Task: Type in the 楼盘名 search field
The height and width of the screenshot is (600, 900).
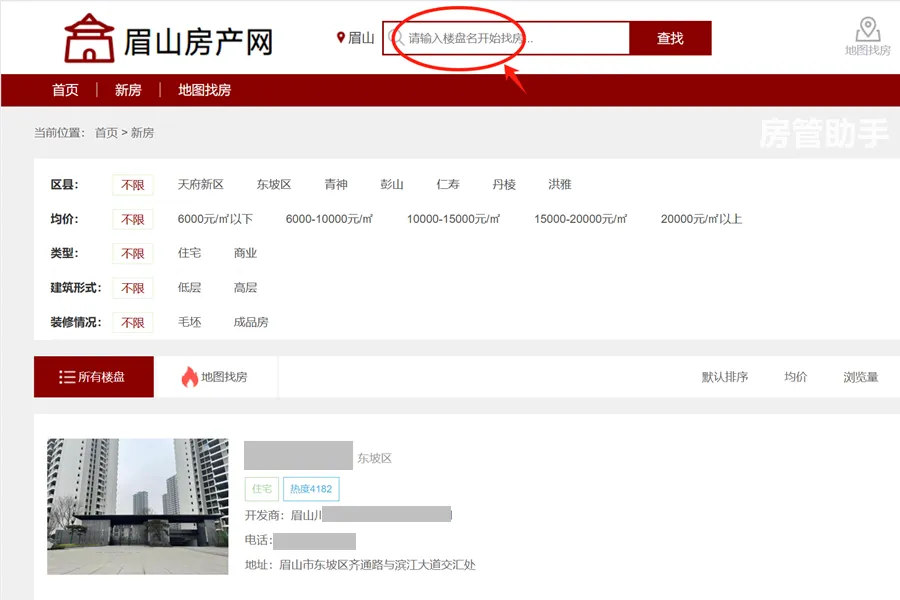Action: 510,39
